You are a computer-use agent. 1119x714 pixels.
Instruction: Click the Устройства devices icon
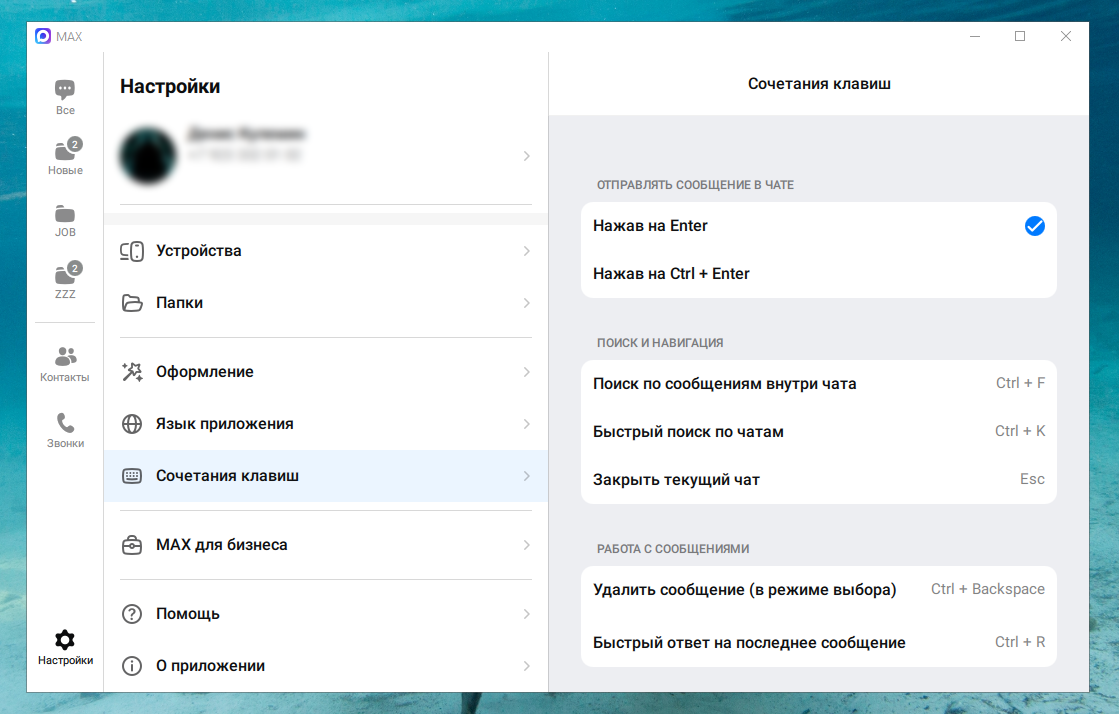(x=132, y=251)
